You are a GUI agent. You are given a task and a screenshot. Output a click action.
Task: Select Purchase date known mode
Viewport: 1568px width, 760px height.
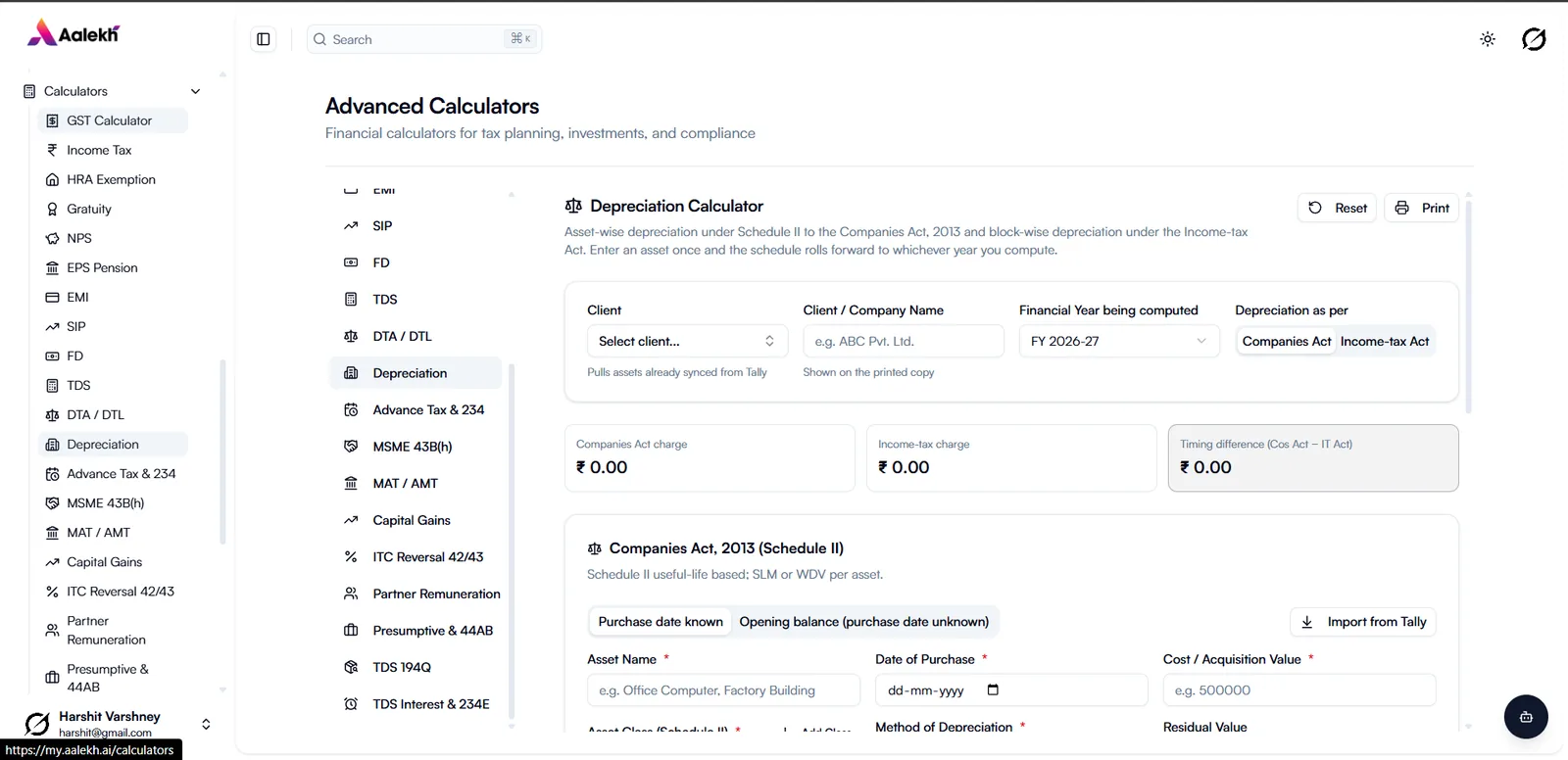click(661, 622)
